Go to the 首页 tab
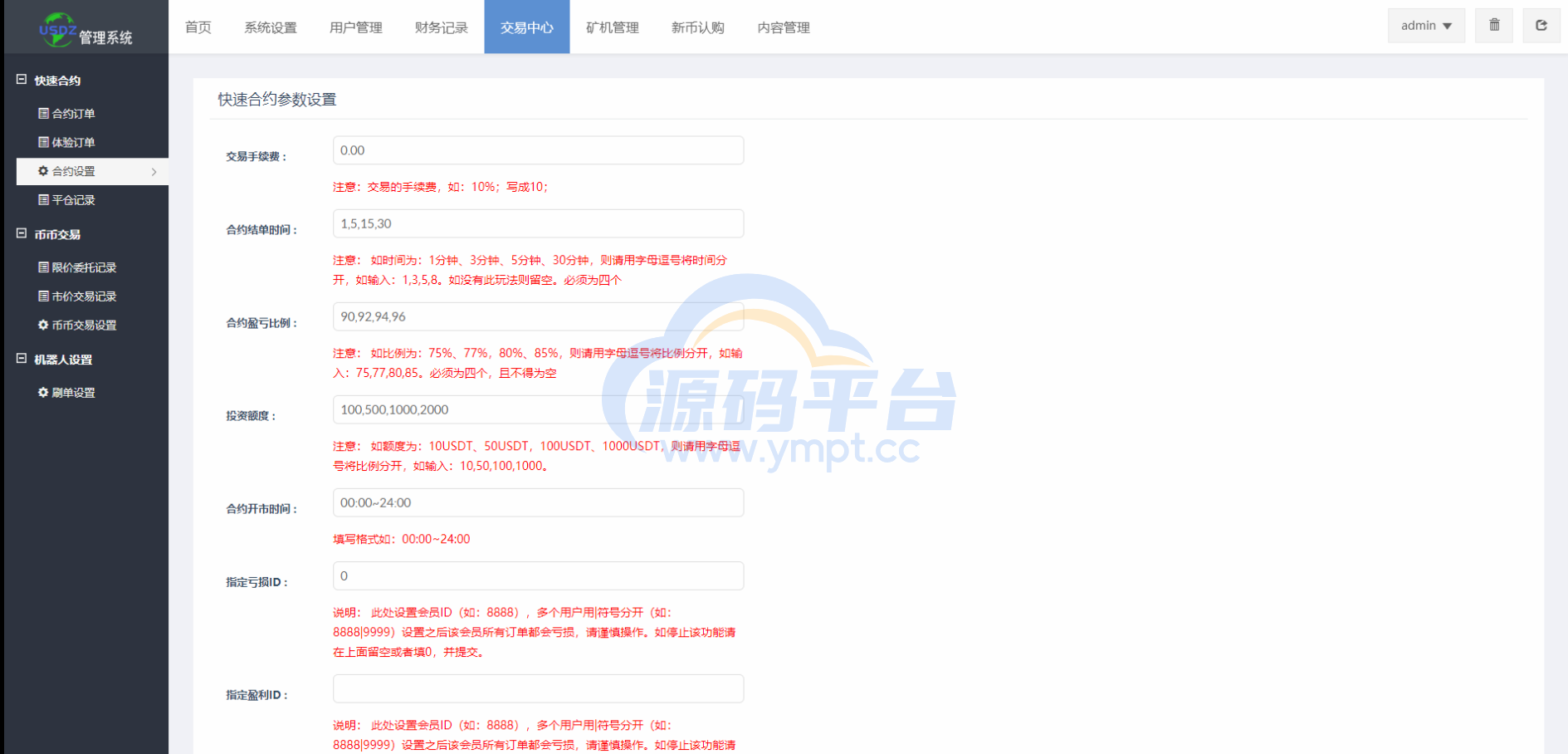 pyautogui.click(x=198, y=27)
